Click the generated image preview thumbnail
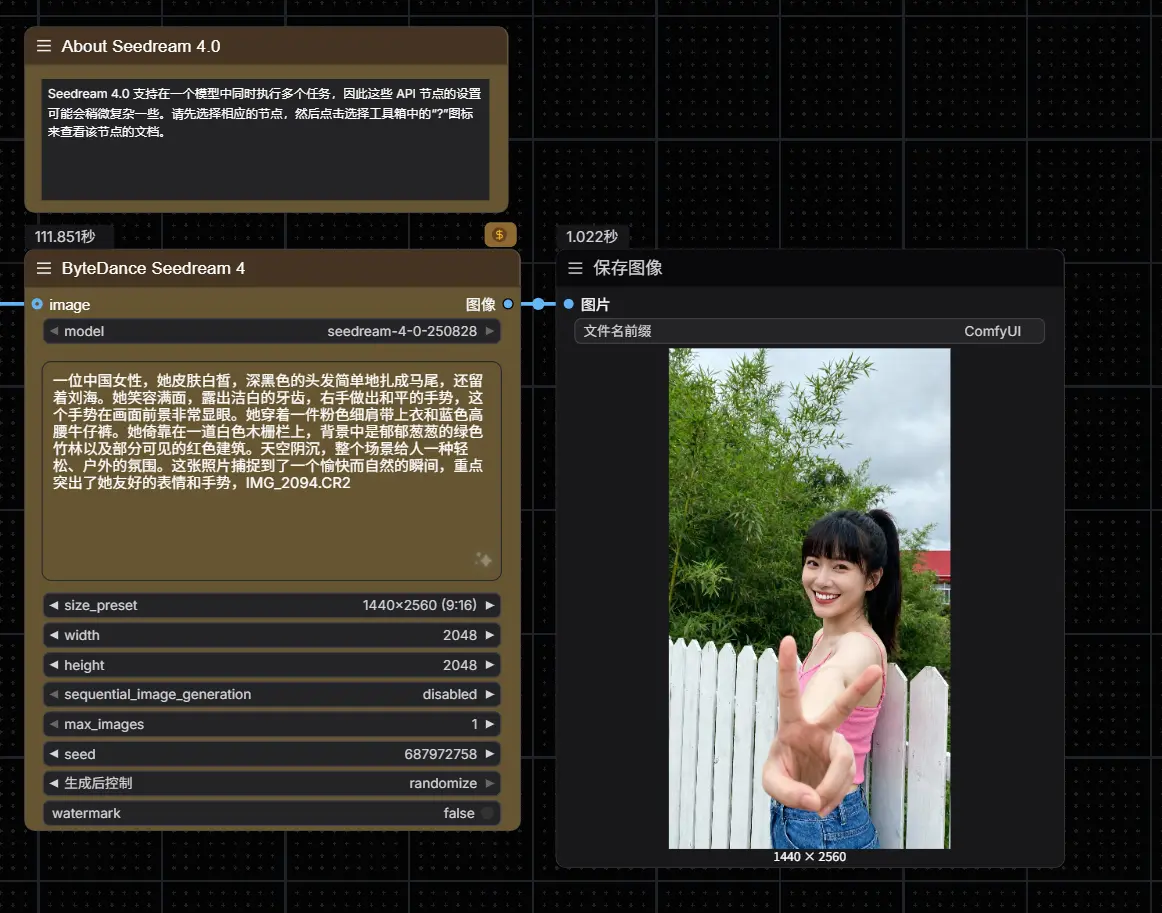Viewport: 1162px width, 913px height. (x=809, y=598)
